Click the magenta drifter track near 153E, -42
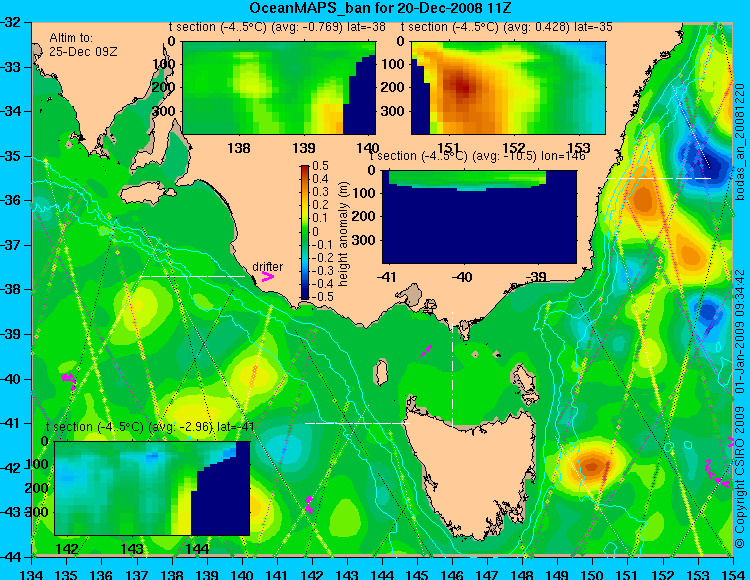This screenshot has width=750, height=580. [x=716, y=473]
